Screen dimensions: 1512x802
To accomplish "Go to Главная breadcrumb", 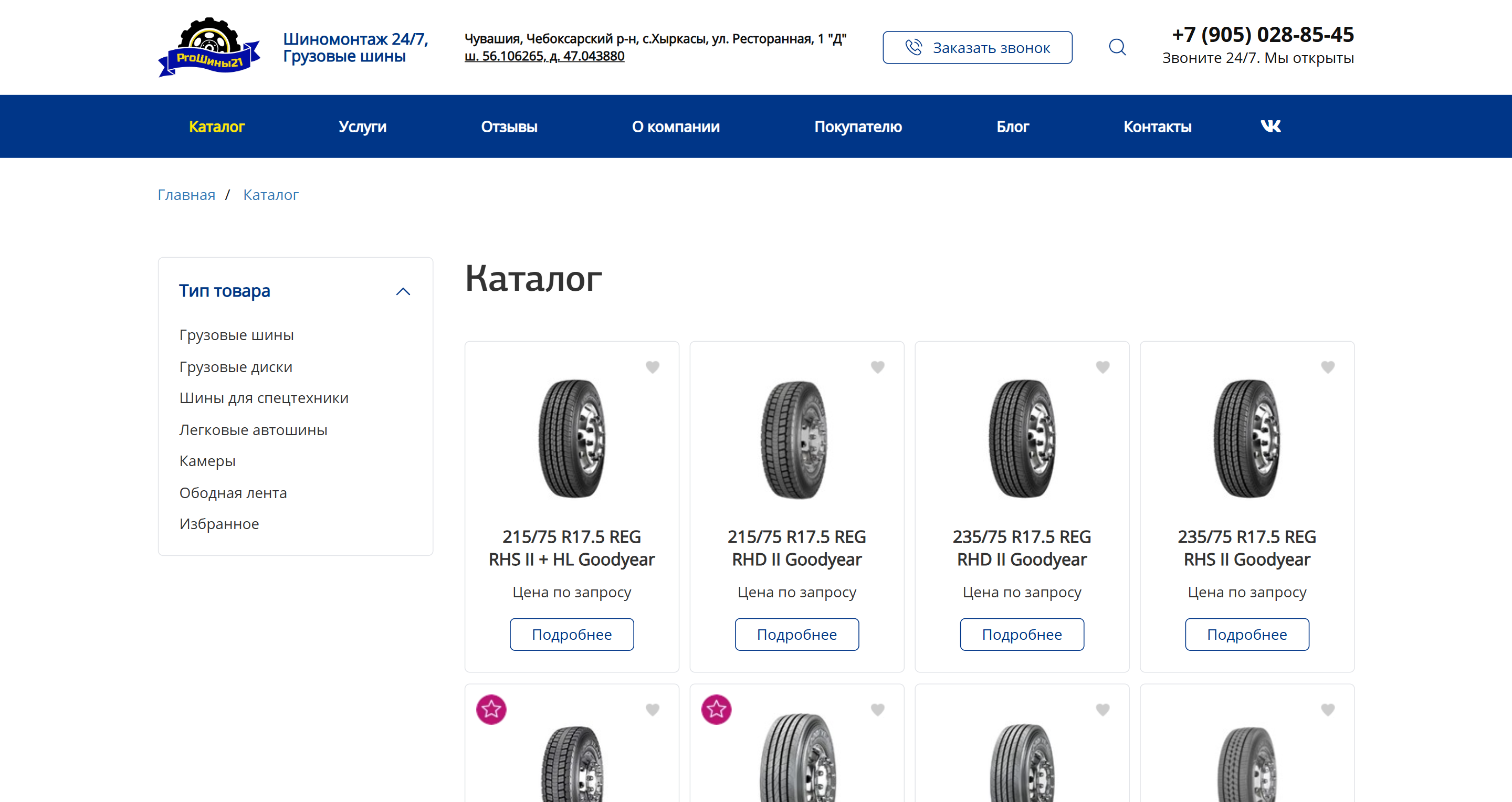I will point(186,195).
